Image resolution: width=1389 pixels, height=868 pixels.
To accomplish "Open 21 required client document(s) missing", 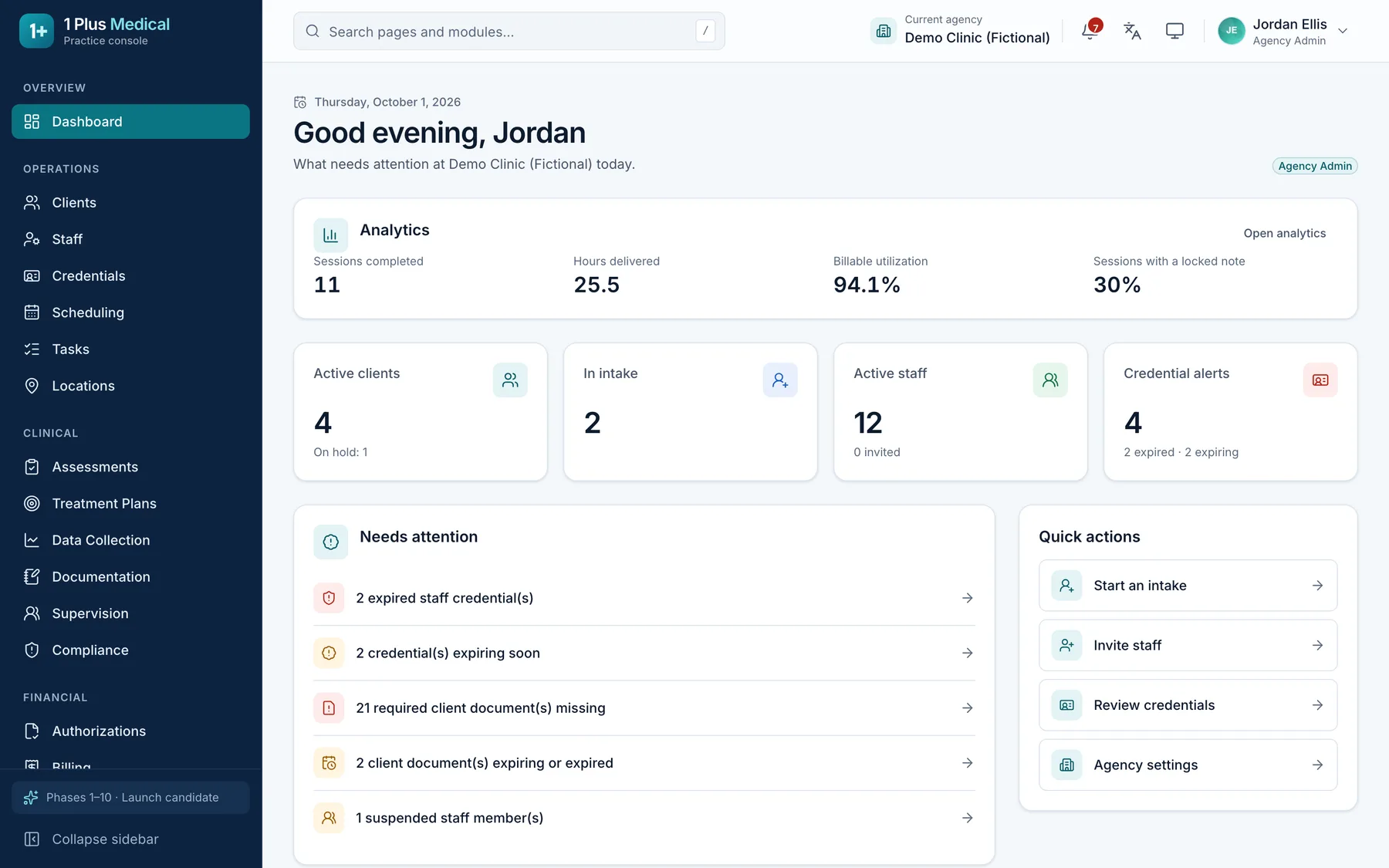I will click(x=644, y=708).
